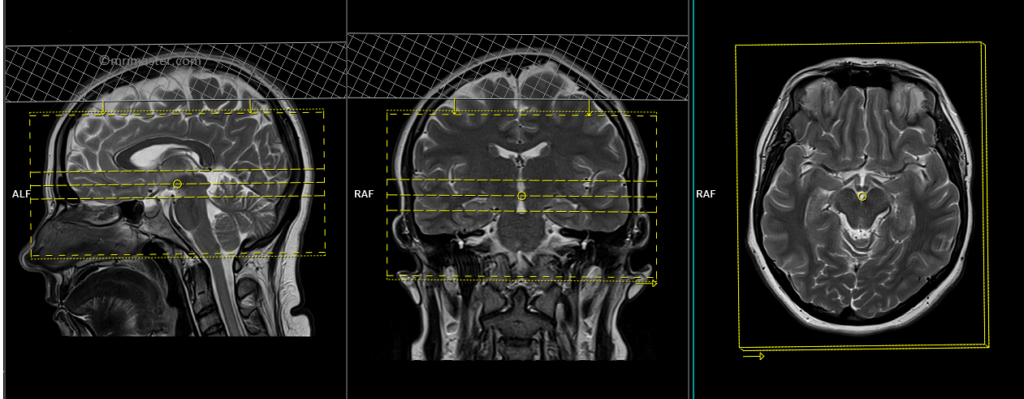Click the phase direction arrow under the axial box
This screenshot has height=399, width=1024.
coord(754,356)
